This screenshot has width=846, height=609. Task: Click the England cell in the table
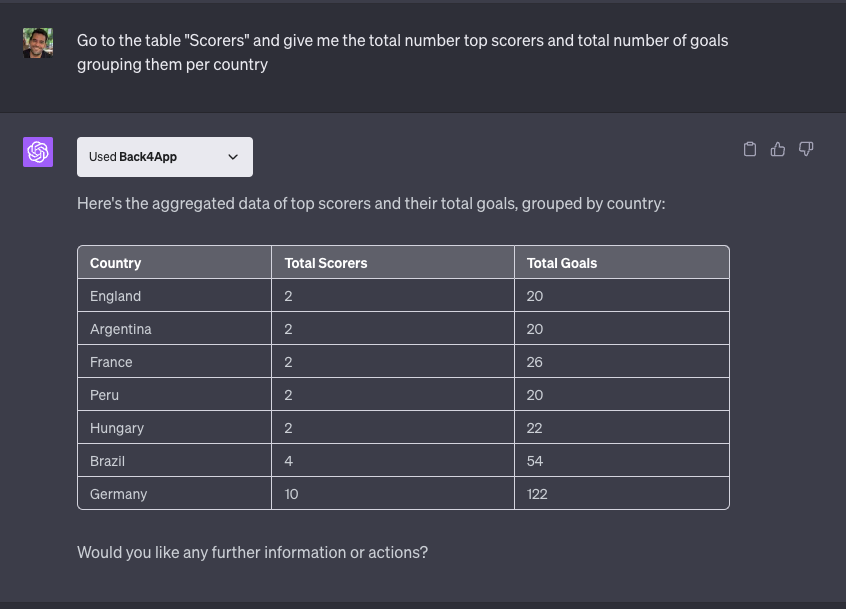point(174,296)
